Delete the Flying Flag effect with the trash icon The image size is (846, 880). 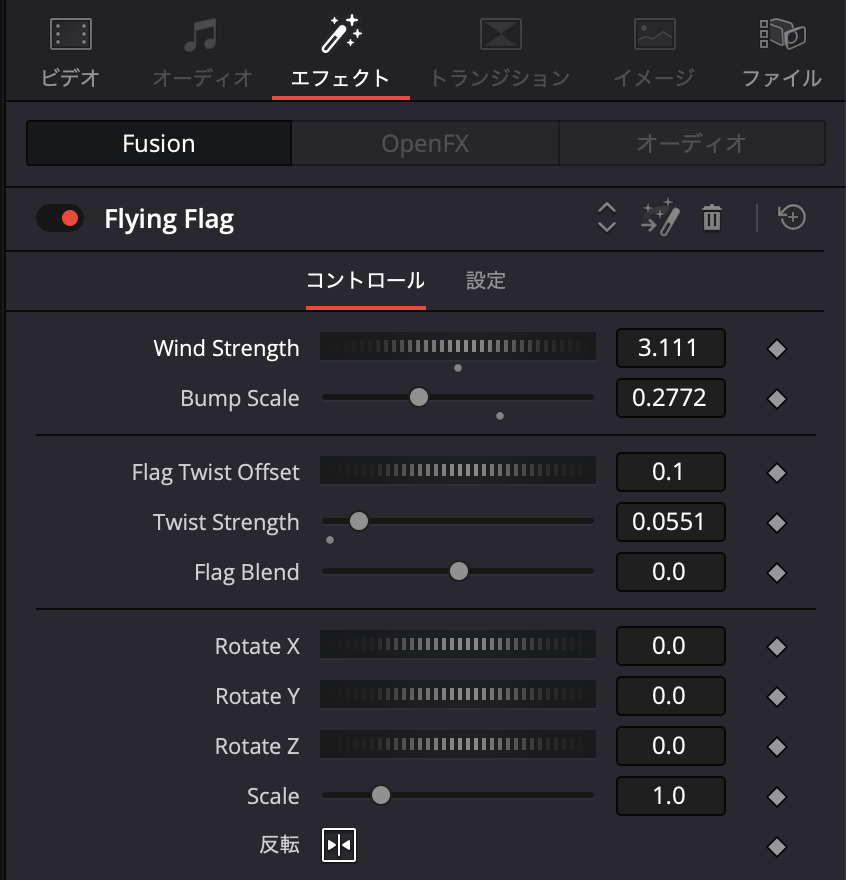pyautogui.click(x=711, y=218)
